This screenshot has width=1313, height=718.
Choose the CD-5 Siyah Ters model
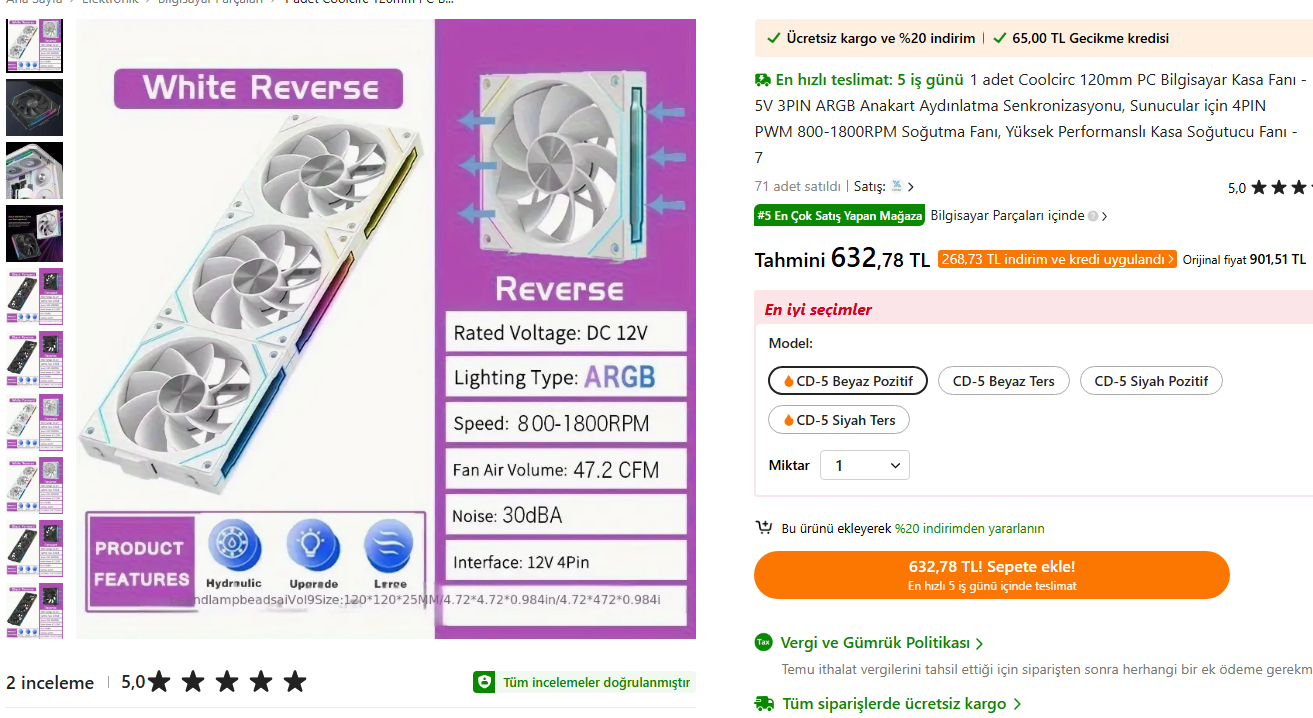pyautogui.click(x=839, y=420)
